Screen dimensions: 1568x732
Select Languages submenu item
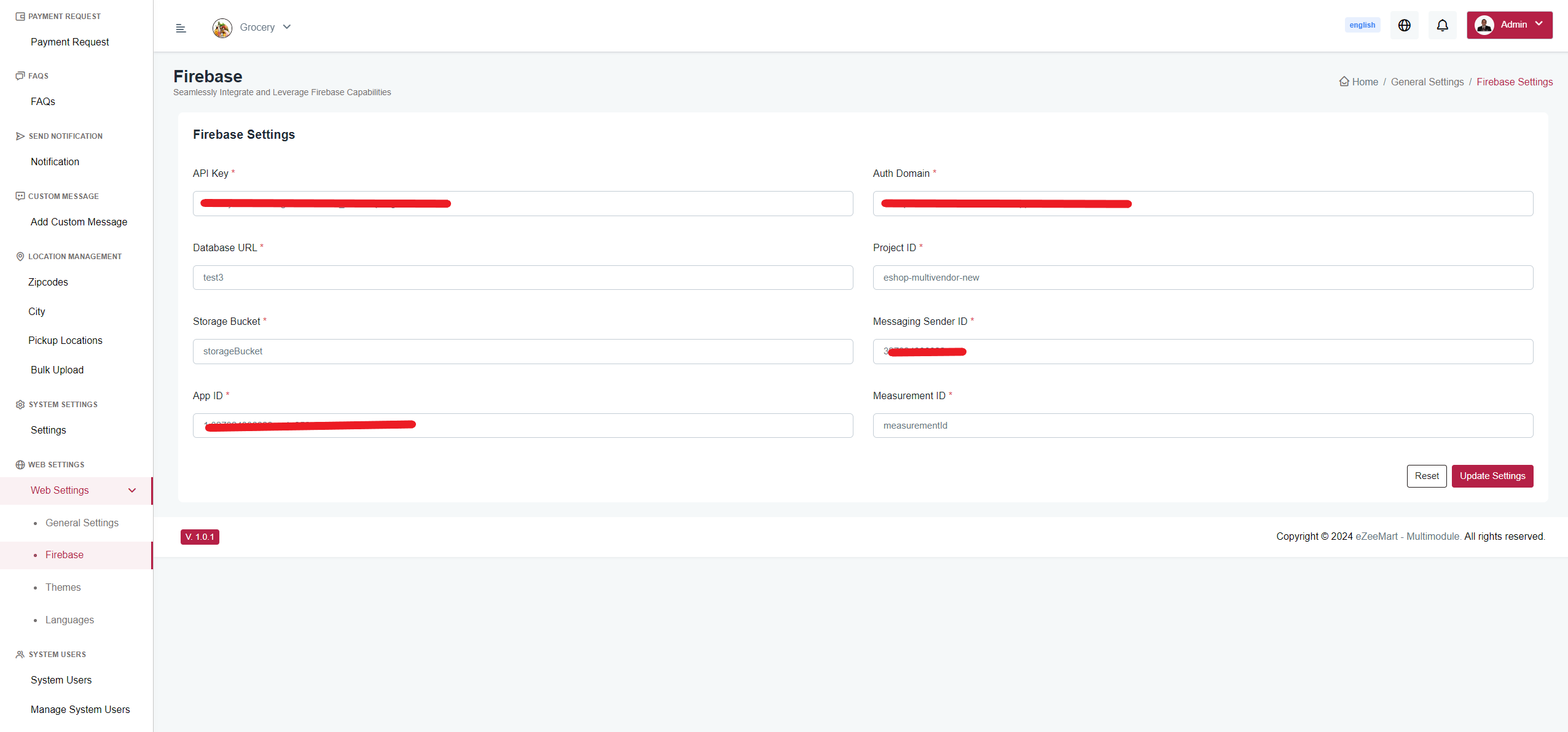point(69,620)
